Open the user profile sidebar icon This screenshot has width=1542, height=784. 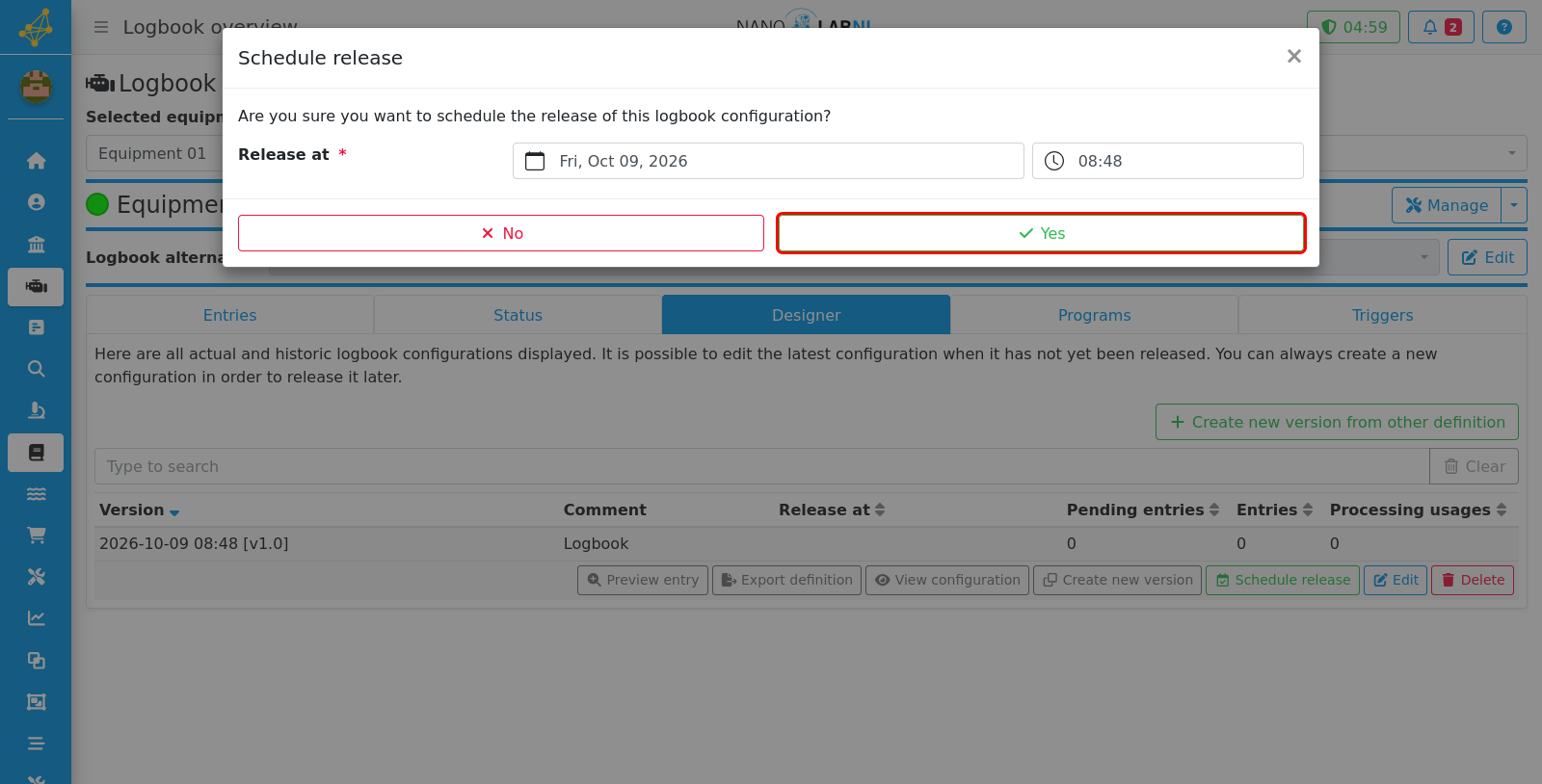36,202
